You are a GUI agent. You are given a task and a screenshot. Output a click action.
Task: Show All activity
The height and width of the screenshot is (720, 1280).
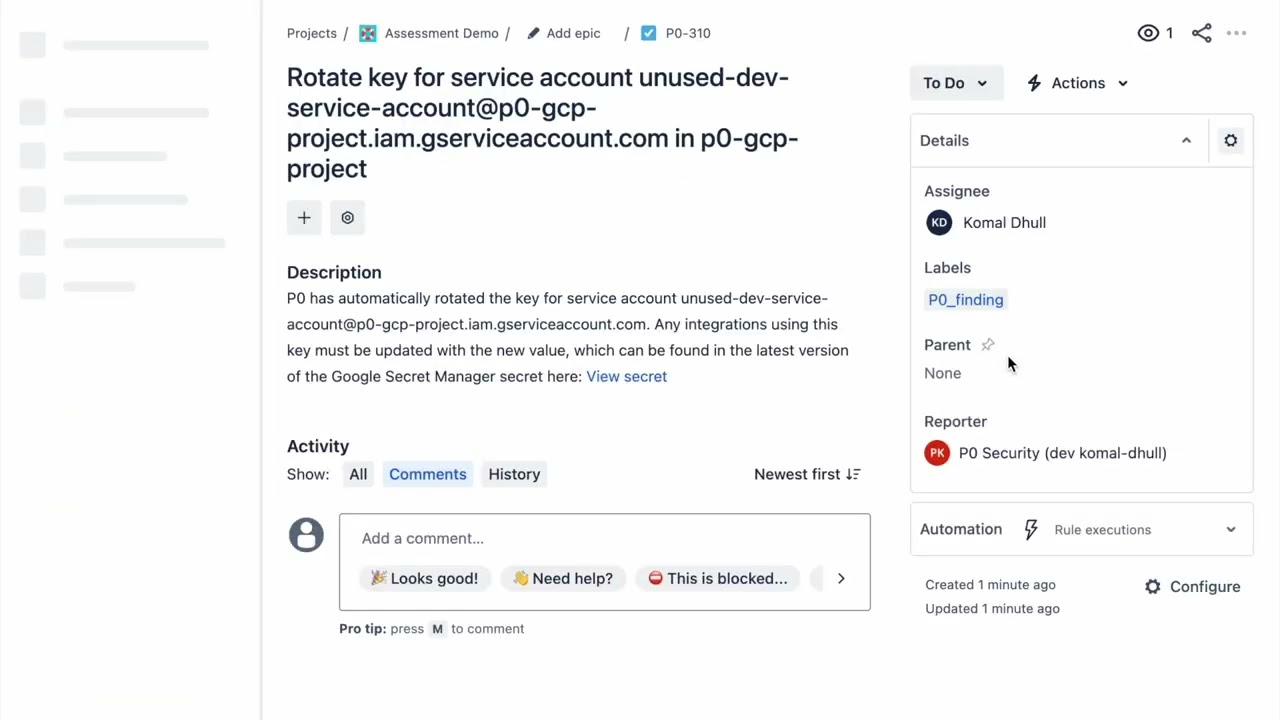click(x=358, y=474)
